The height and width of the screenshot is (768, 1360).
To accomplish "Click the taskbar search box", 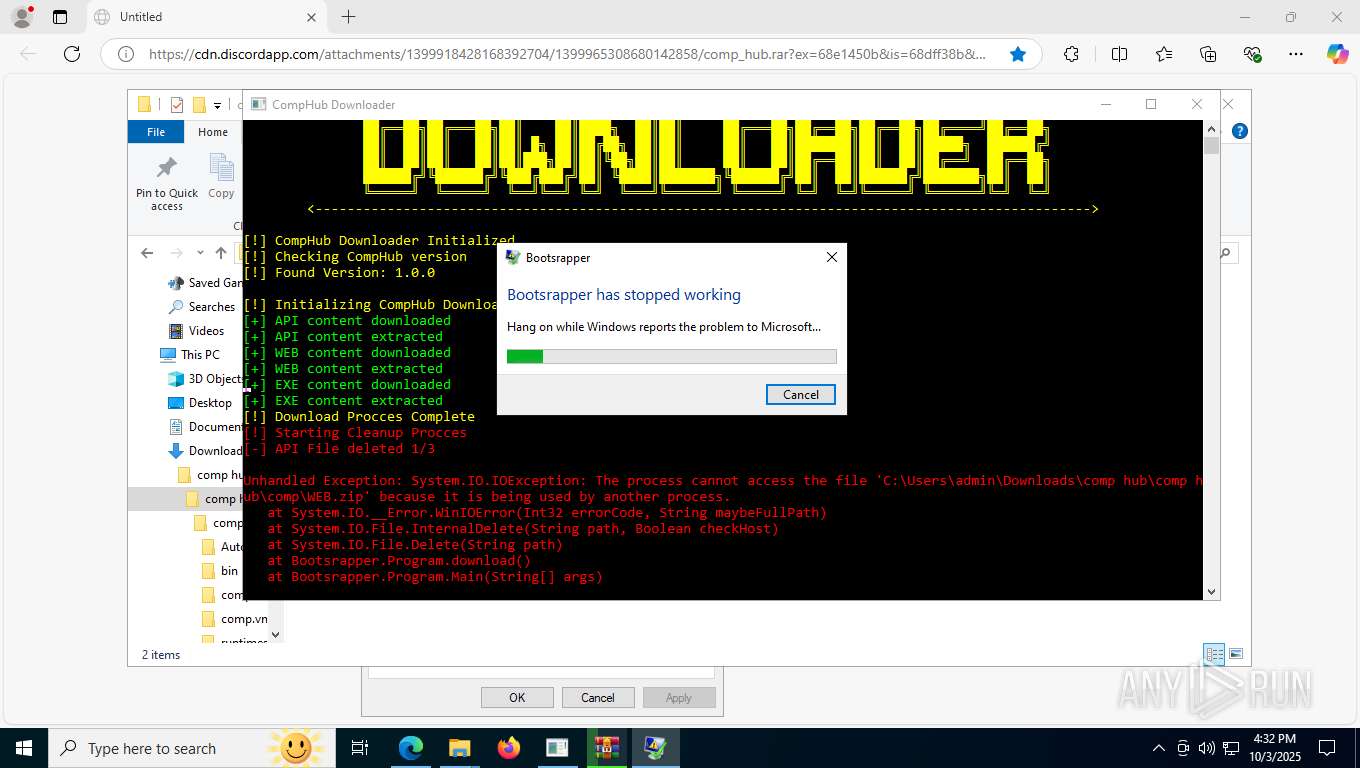I will coord(192,748).
